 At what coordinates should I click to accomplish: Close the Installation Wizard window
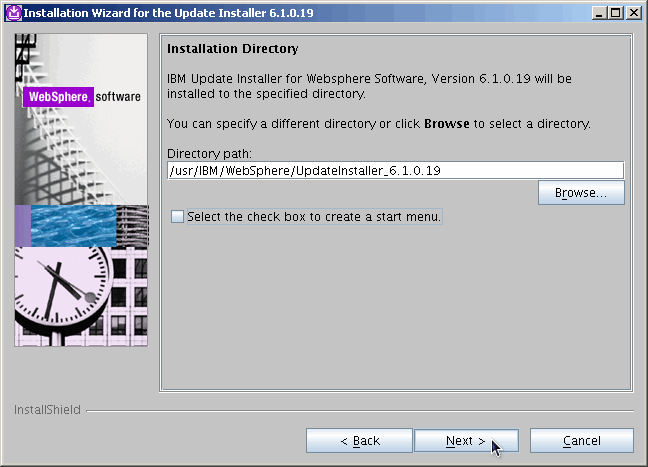pyautogui.click(x=634, y=12)
